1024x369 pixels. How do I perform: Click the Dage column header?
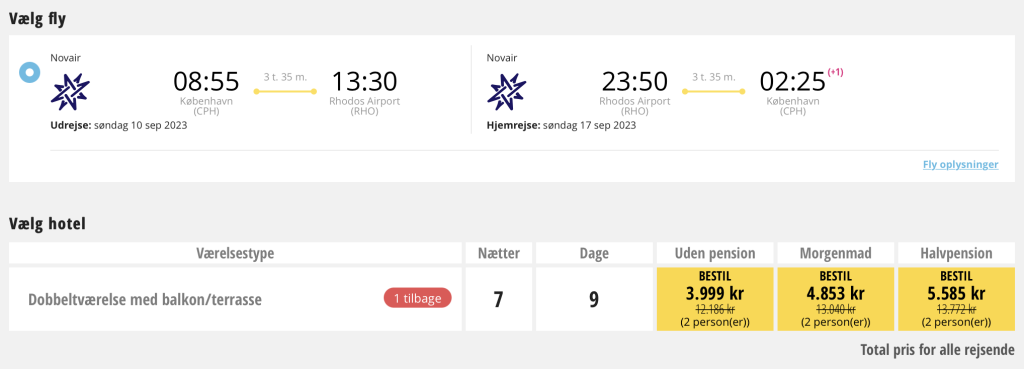click(594, 253)
